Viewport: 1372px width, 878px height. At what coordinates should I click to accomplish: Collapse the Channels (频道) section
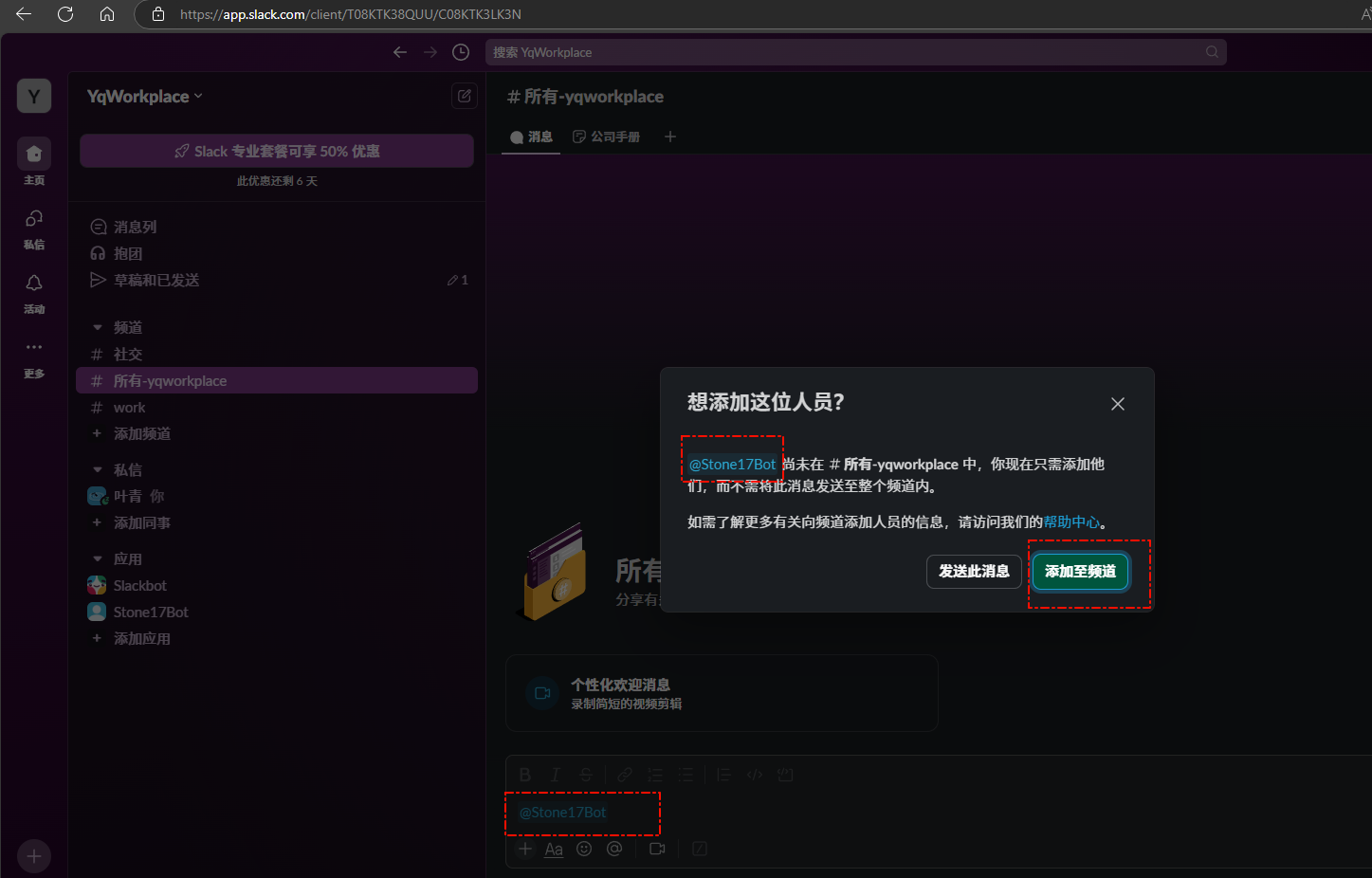(97, 327)
